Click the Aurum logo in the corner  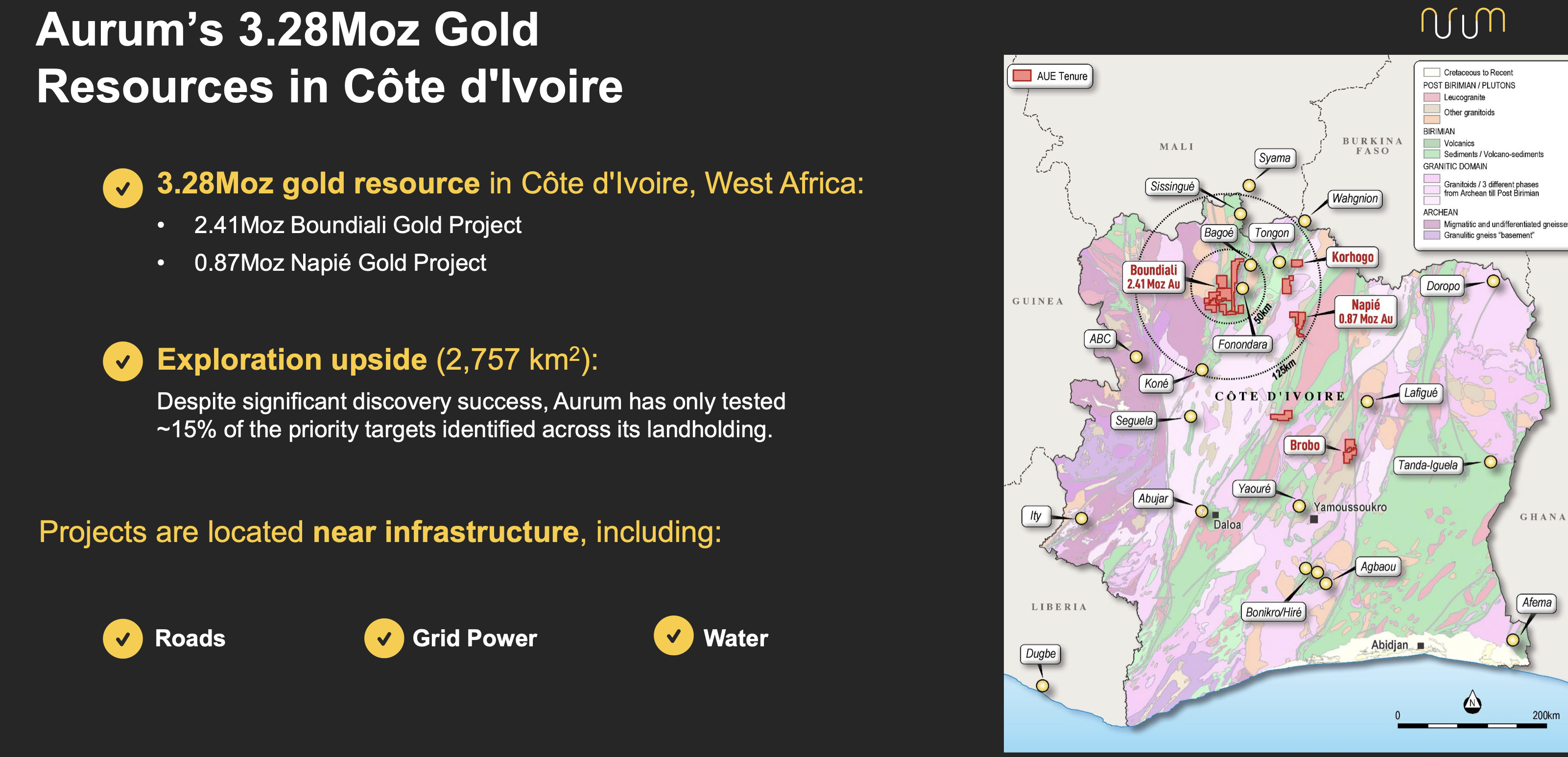pos(1463,23)
